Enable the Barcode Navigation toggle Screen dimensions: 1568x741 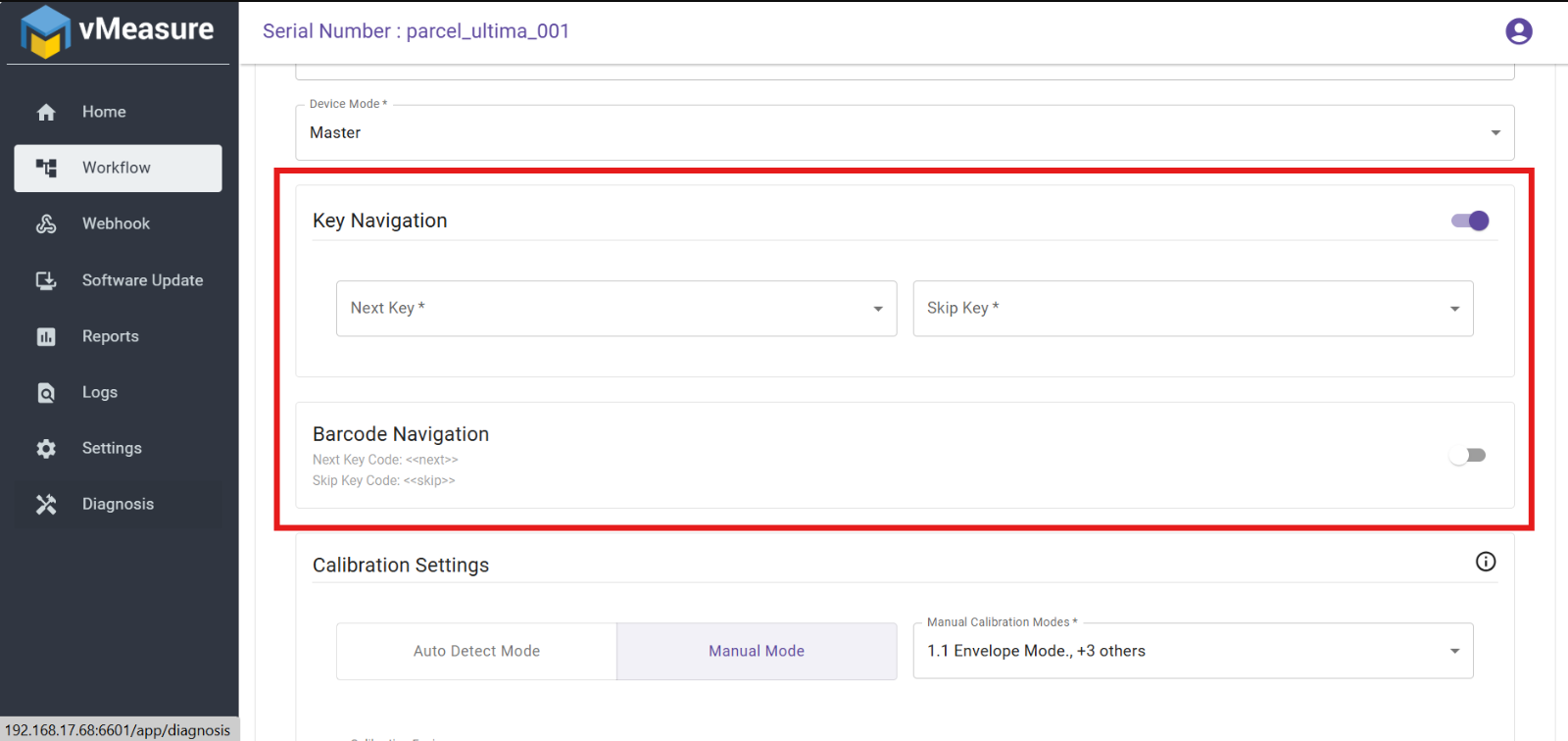(x=1468, y=455)
